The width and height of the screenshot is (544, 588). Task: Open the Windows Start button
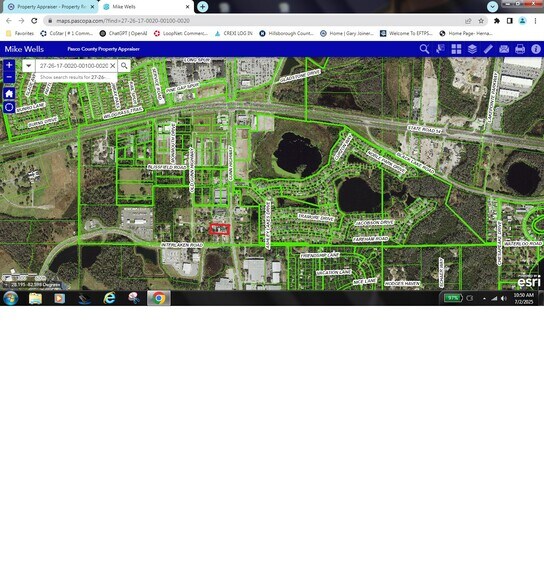(x=10, y=298)
